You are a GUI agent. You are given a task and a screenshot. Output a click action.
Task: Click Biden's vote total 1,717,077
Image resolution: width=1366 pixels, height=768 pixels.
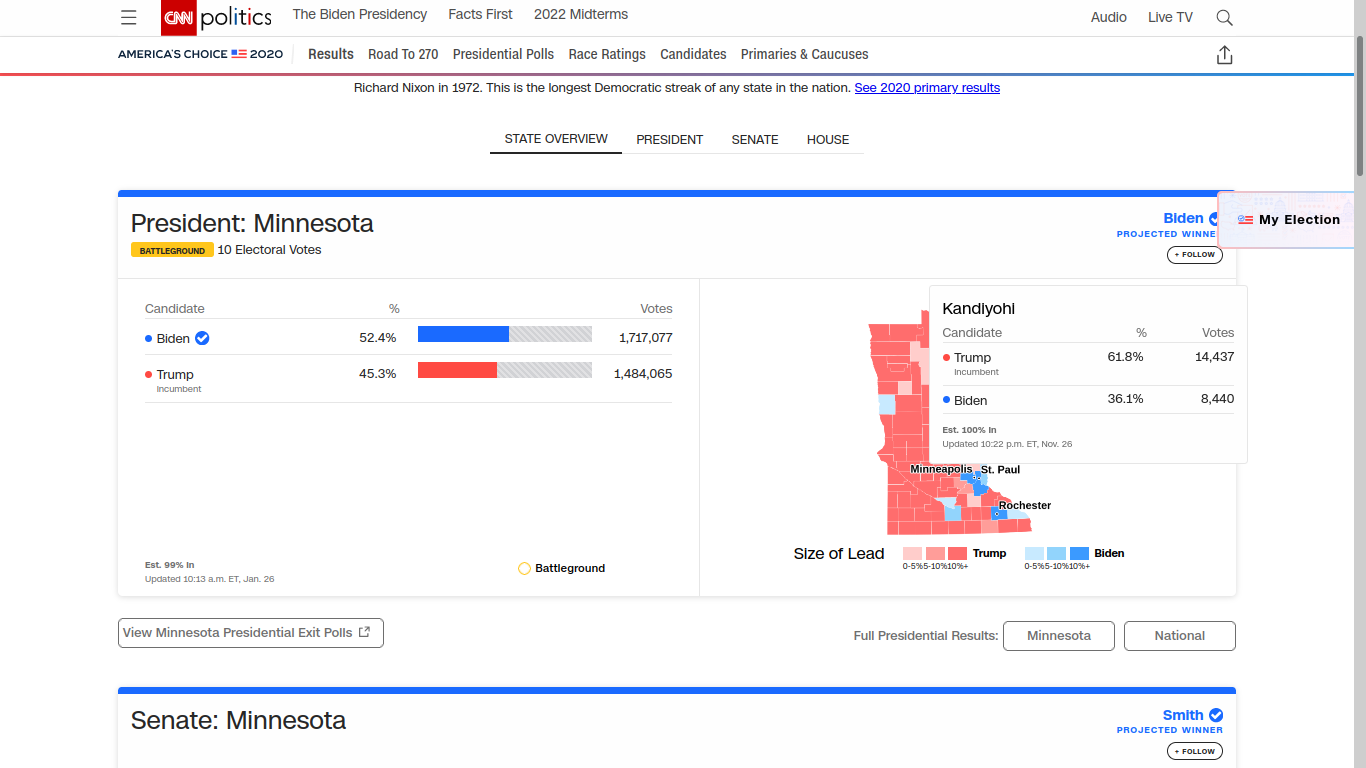click(645, 338)
